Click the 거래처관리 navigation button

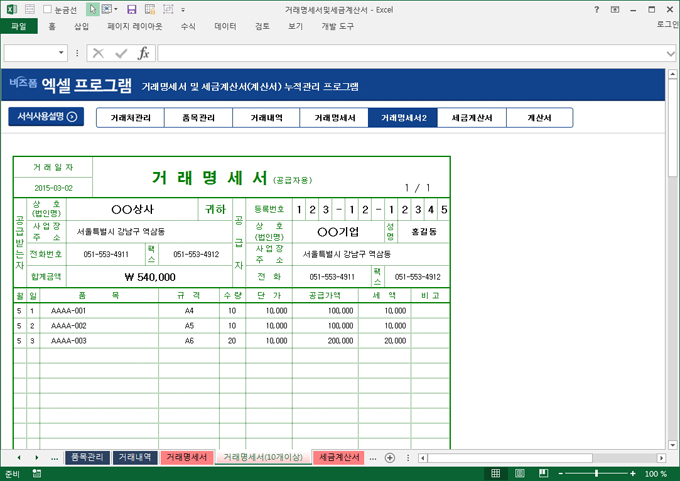pos(131,118)
